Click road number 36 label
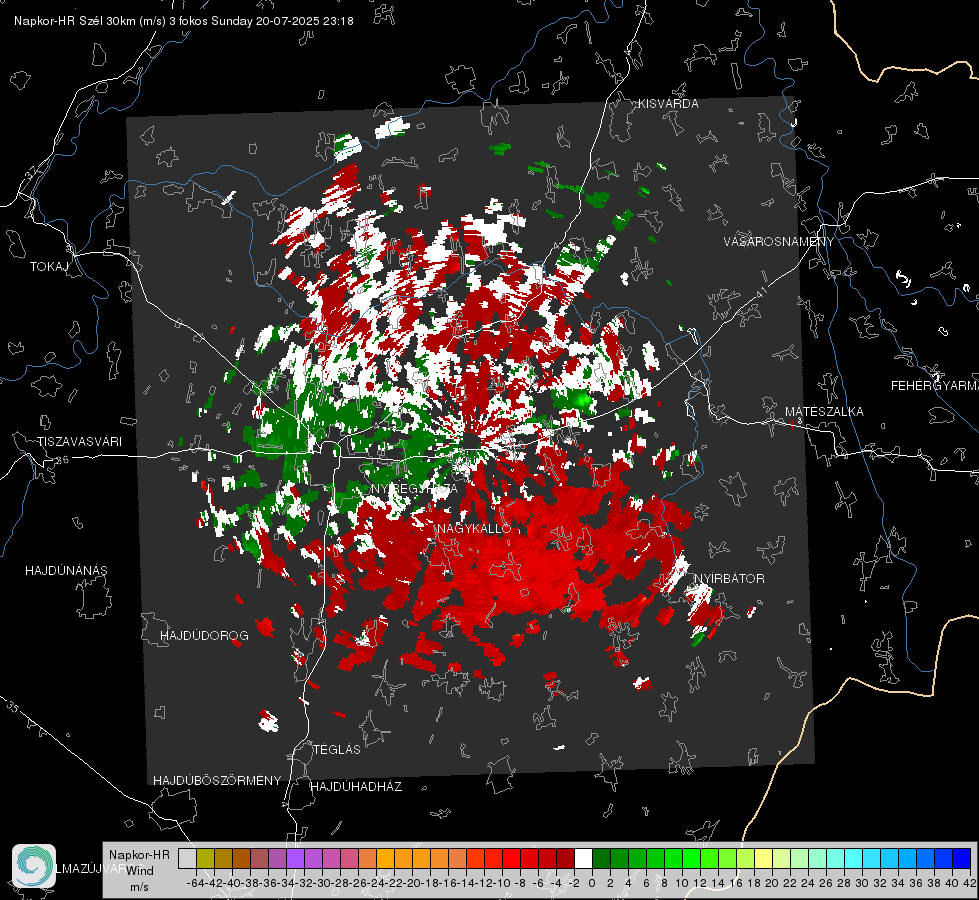The width and height of the screenshot is (979, 900). point(62,460)
